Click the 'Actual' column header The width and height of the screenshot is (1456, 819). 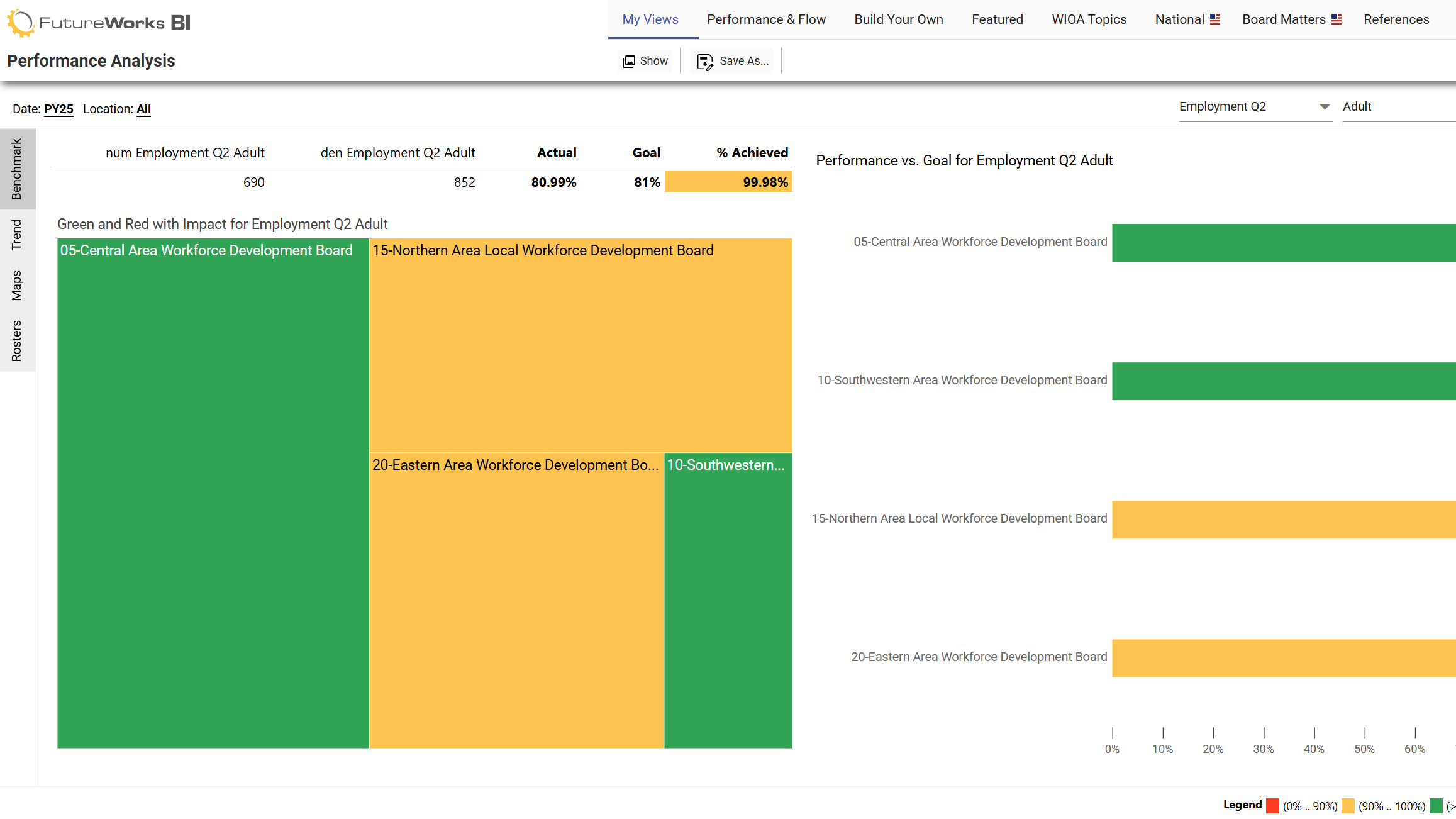tap(557, 153)
